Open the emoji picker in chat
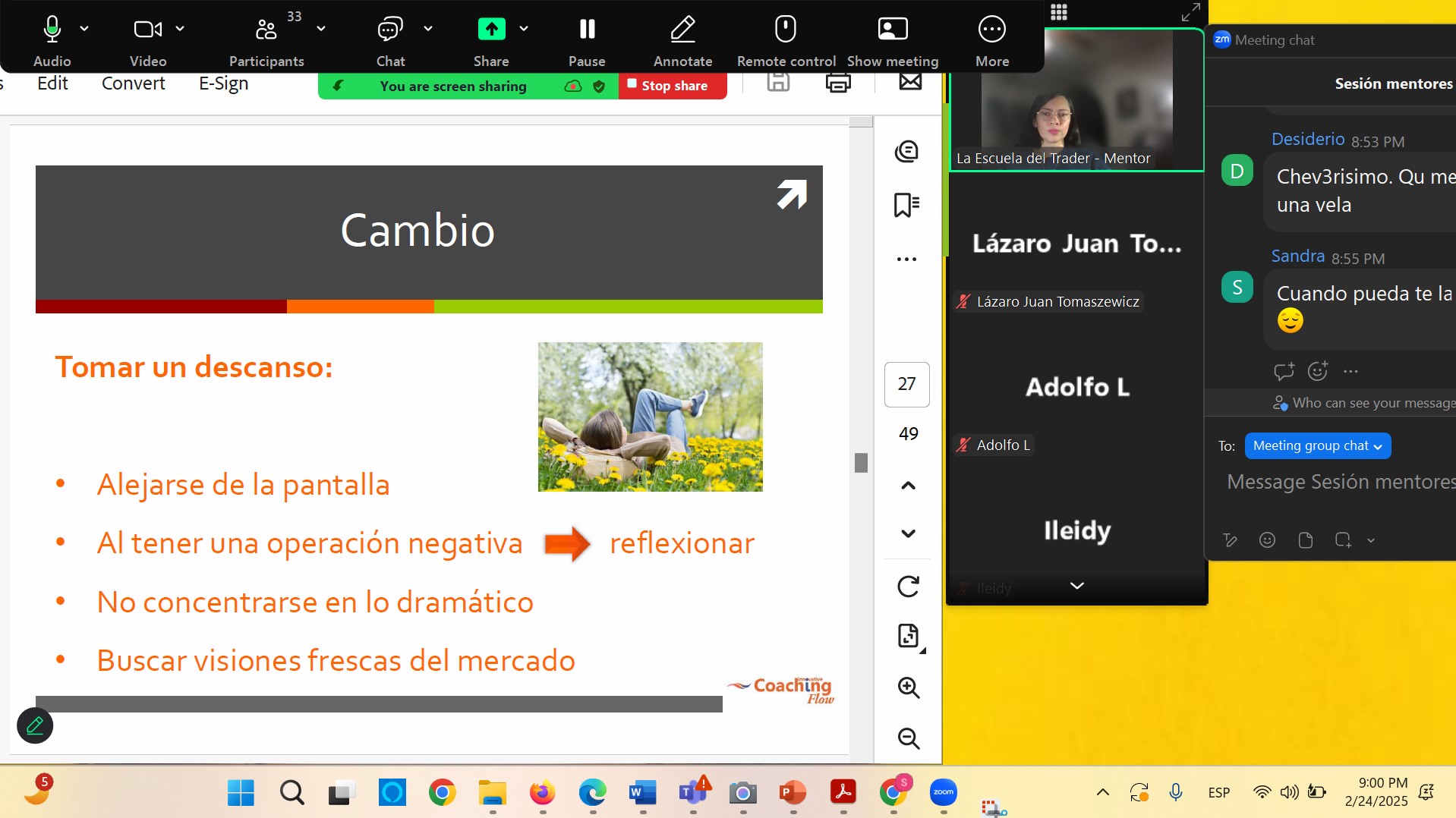The width and height of the screenshot is (1456, 818). (x=1267, y=540)
